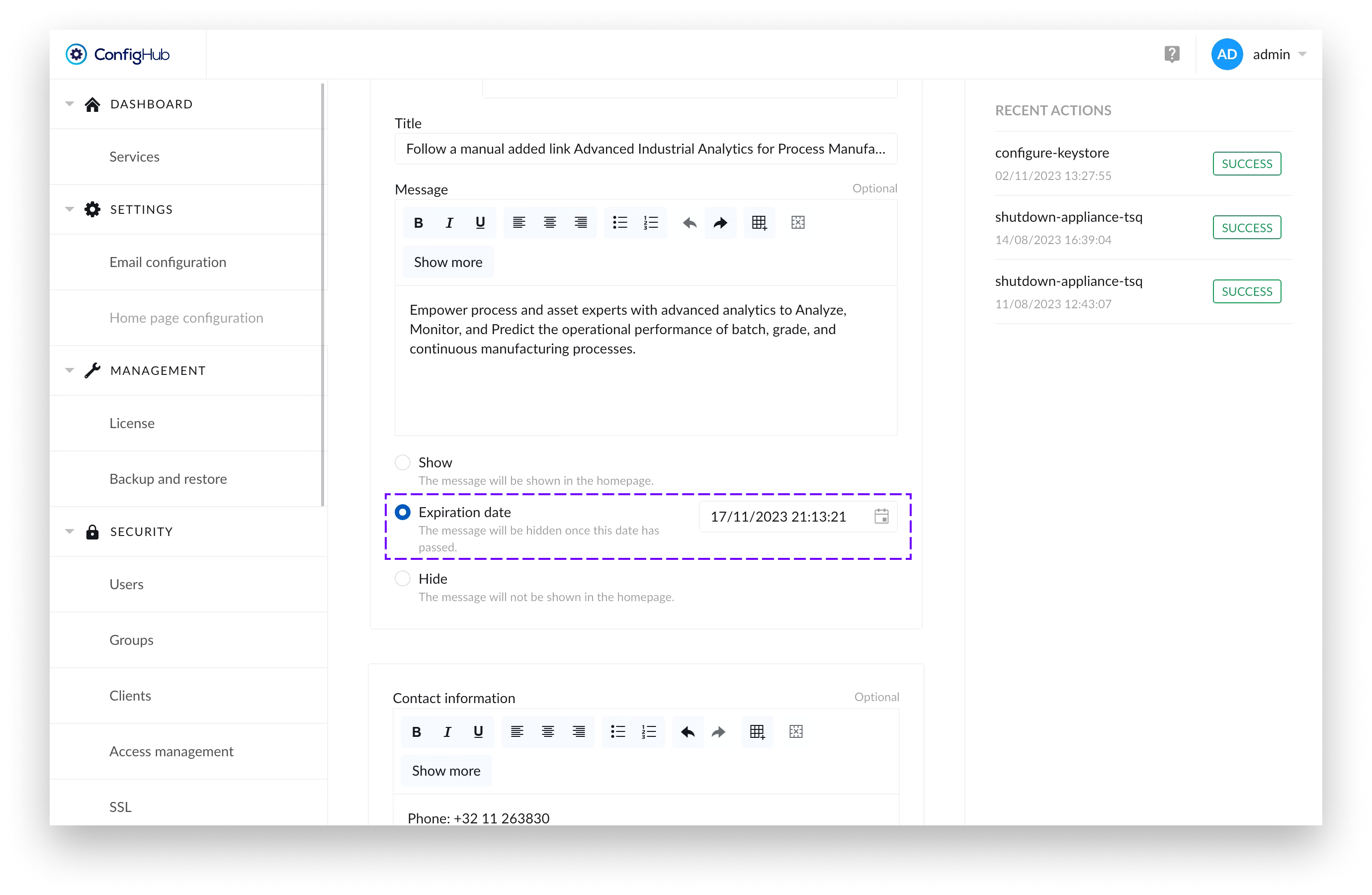The width and height of the screenshot is (1372, 895).
Task: Click the Title text field
Action: tap(645, 149)
